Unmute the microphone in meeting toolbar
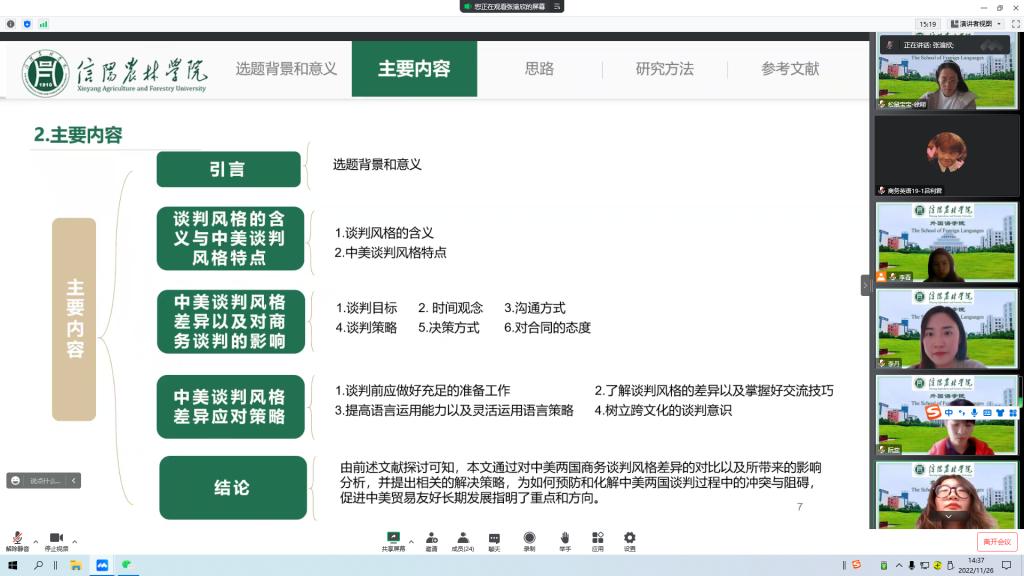Screen dimensions: 1024x576 (17, 539)
